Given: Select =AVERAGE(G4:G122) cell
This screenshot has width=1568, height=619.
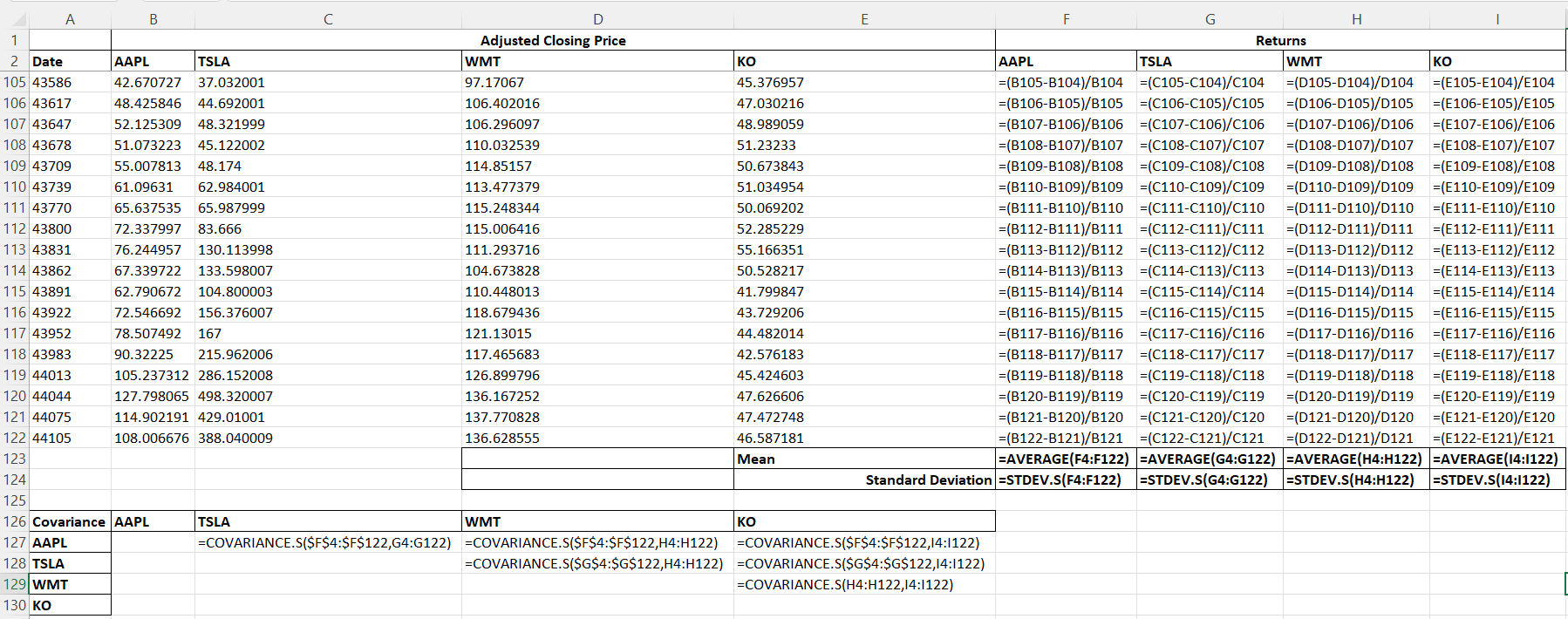Looking at the screenshot, I should [x=1210, y=459].
